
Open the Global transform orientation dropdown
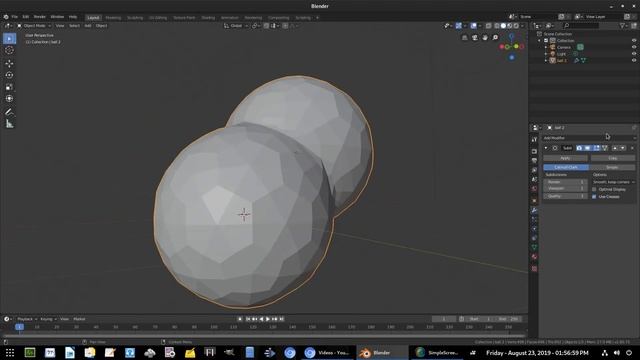[x=236, y=26]
